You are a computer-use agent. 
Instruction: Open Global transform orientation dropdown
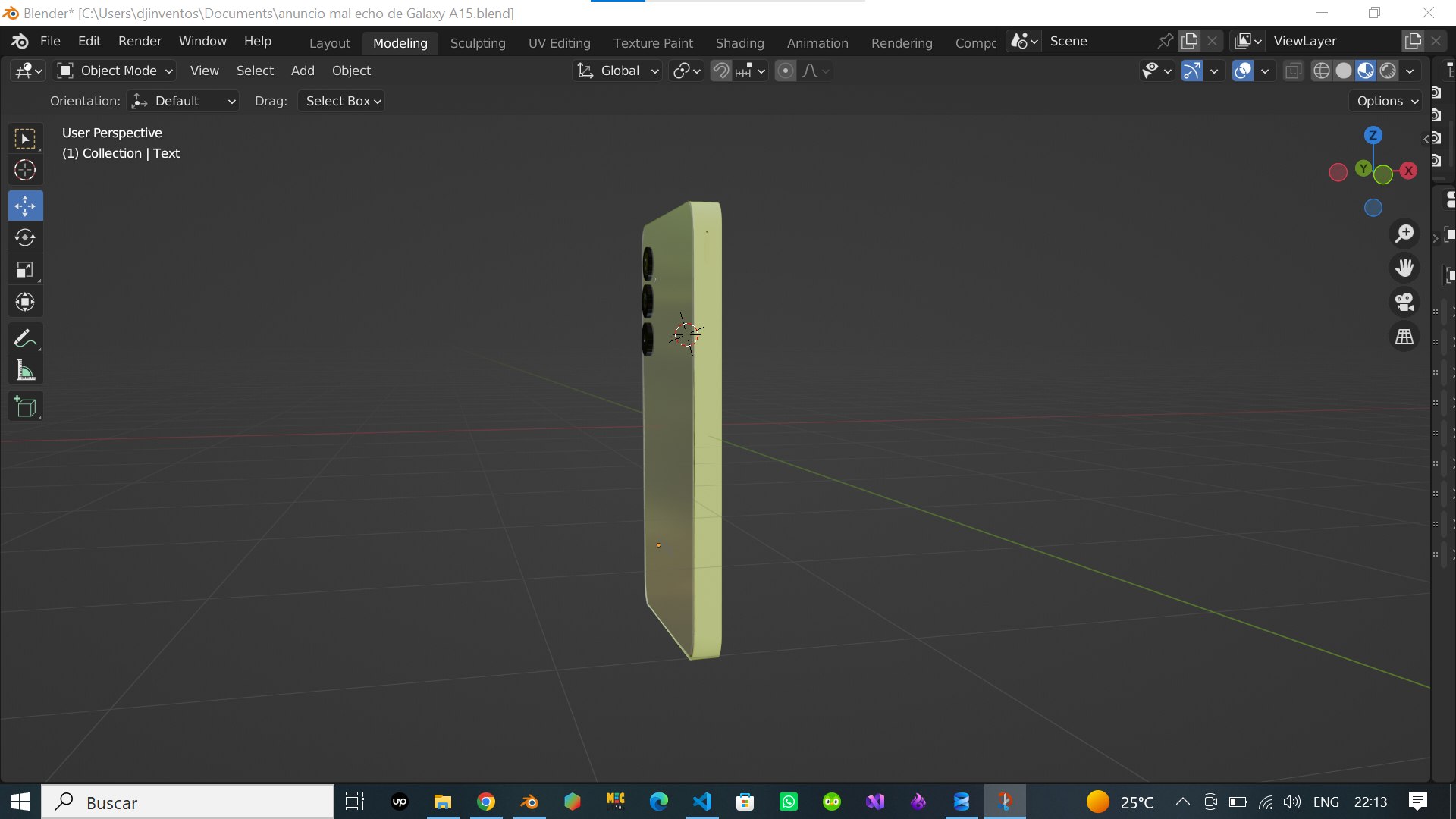[x=618, y=71]
